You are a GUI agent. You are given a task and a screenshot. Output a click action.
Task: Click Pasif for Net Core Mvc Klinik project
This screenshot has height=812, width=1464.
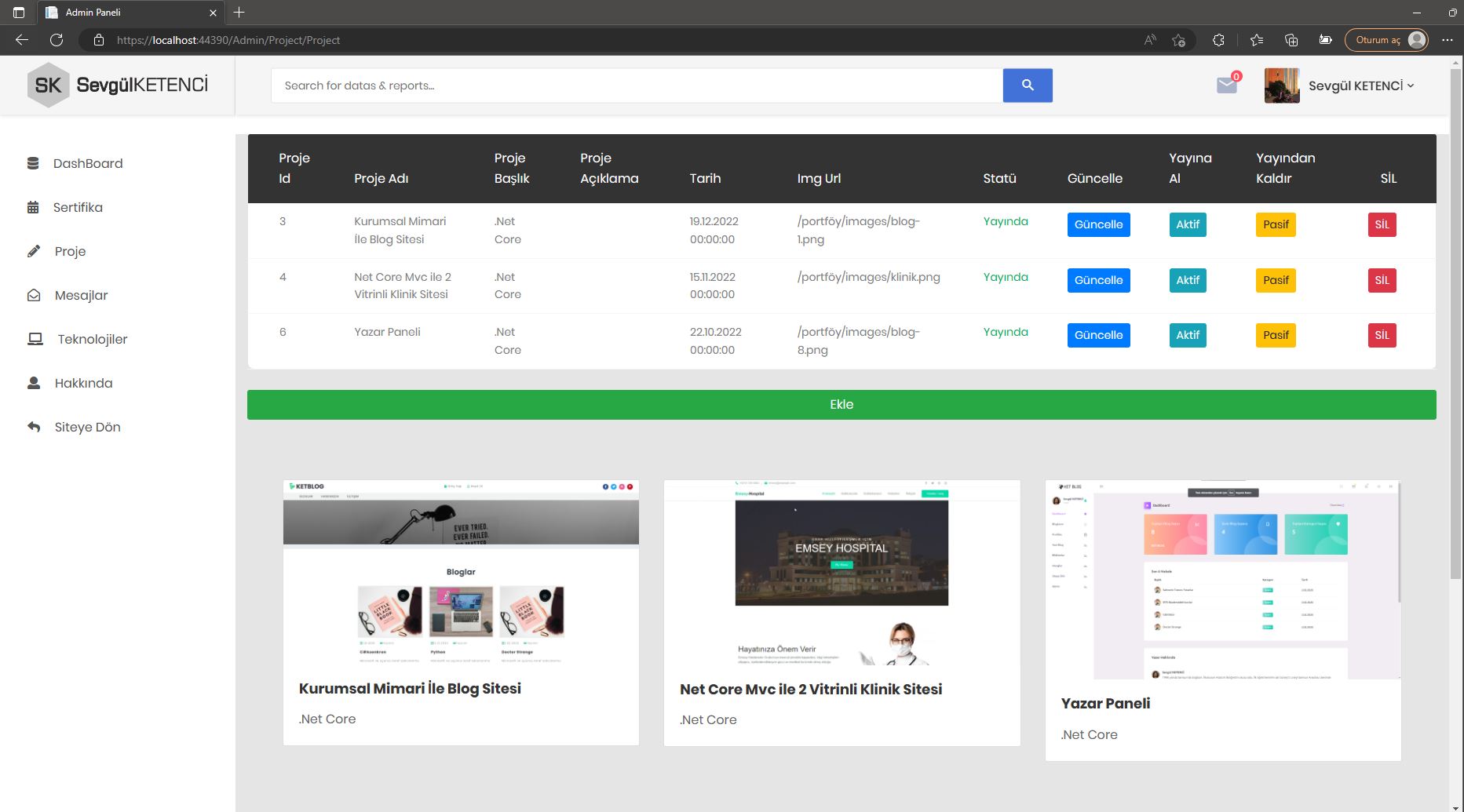(1276, 280)
